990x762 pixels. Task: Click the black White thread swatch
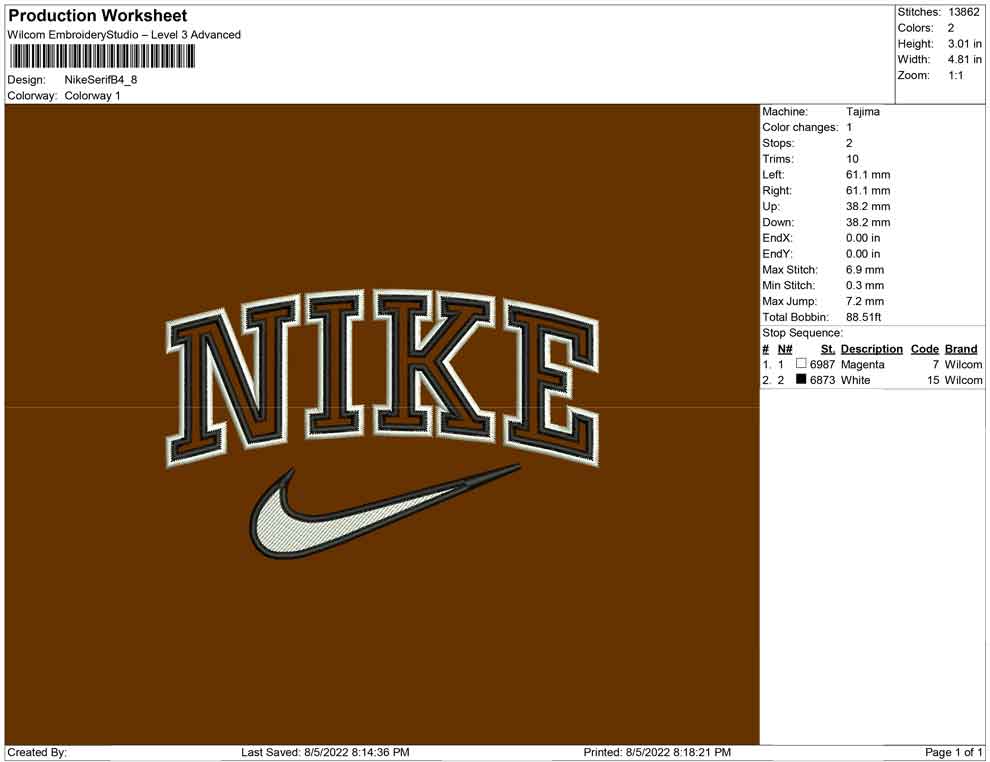(x=801, y=379)
